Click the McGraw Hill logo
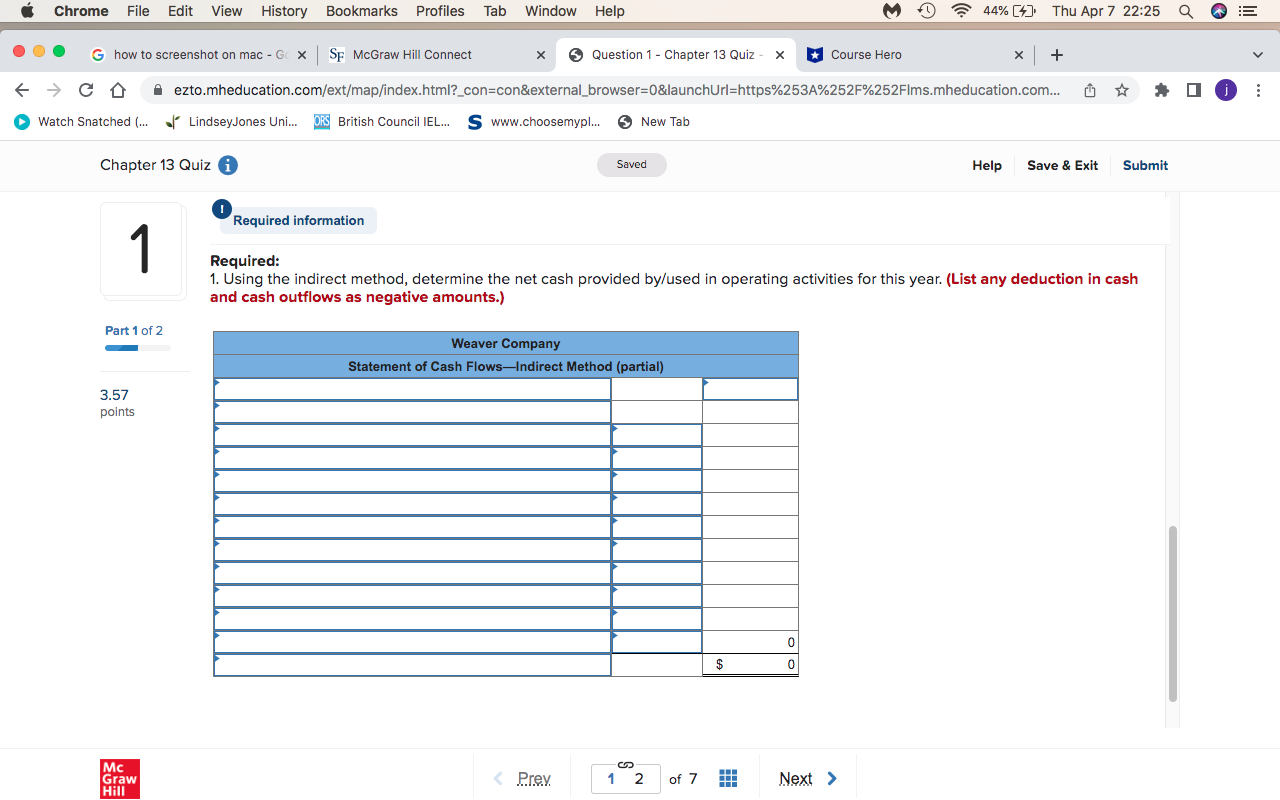The height and width of the screenshot is (800, 1280). point(119,778)
